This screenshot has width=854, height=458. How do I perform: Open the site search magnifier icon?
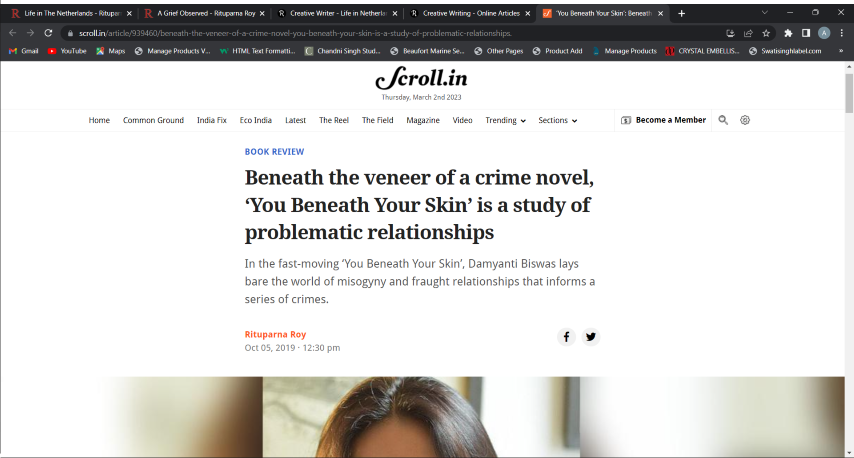click(x=723, y=120)
